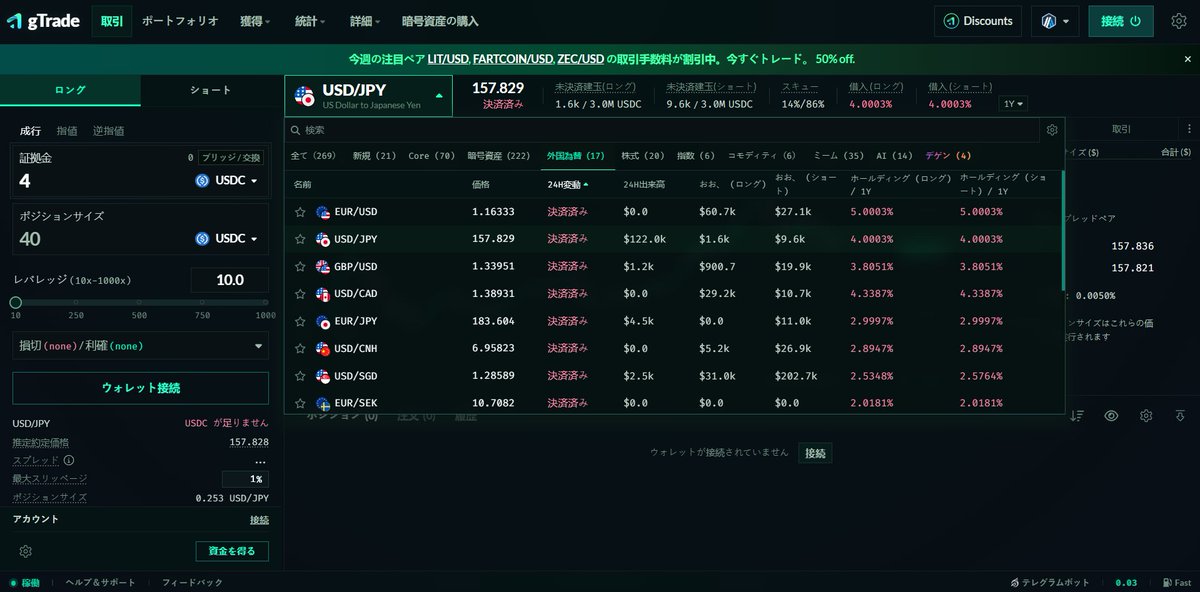
Task: Switch to the ショート tab
Action: coord(210,90)
